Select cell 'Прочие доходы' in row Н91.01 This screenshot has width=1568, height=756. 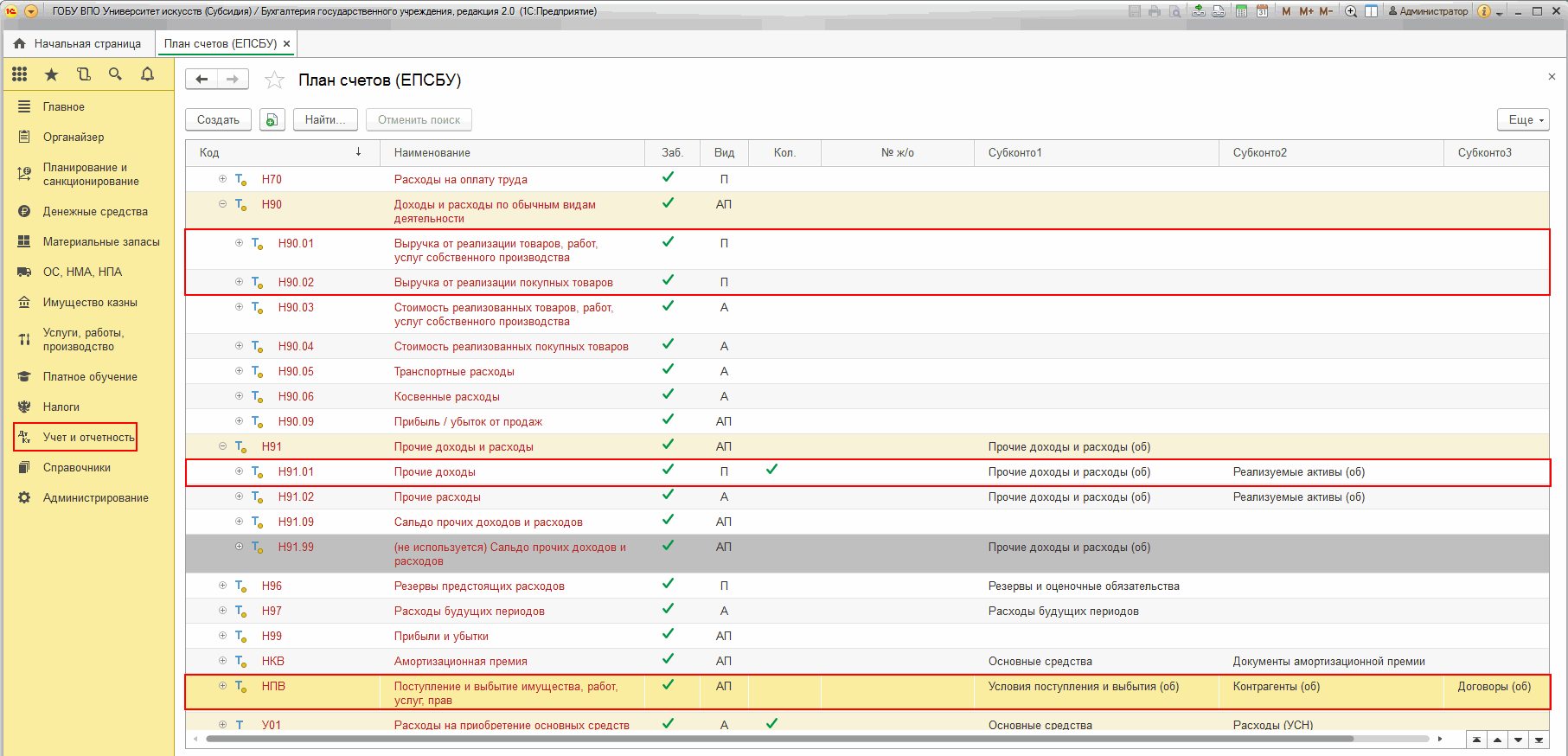tap(513, 472)
